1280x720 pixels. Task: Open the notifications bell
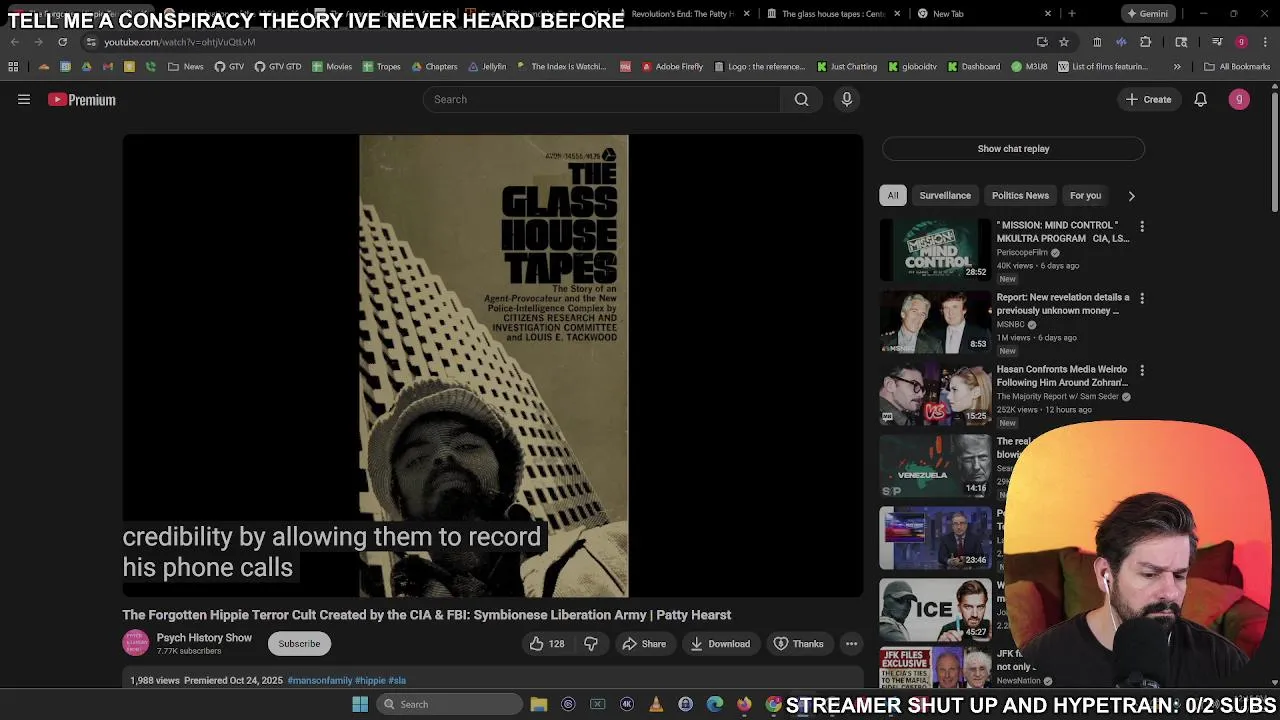1200,99
